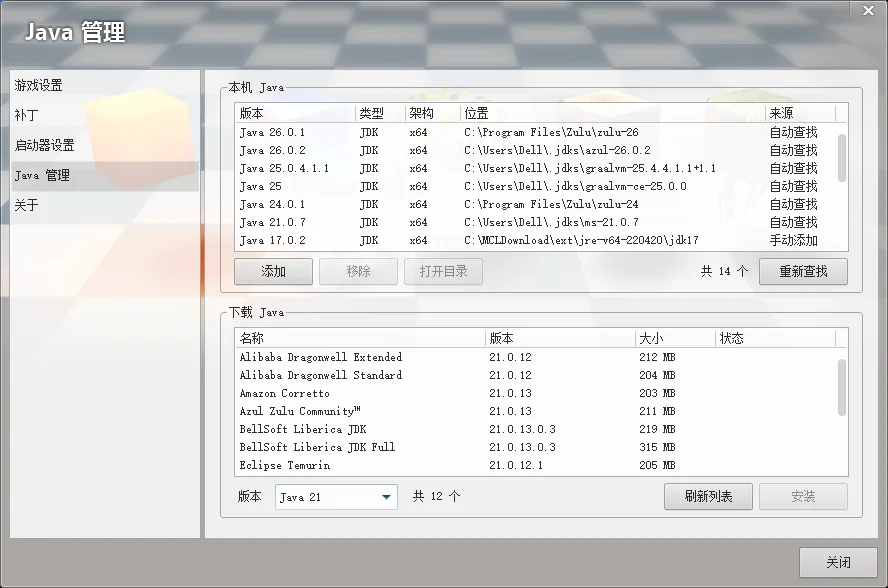Click the 移除 button
Image resolution: width=888 pixels, height=588 pixels.
pyautogui.click(x=358, y=271)
